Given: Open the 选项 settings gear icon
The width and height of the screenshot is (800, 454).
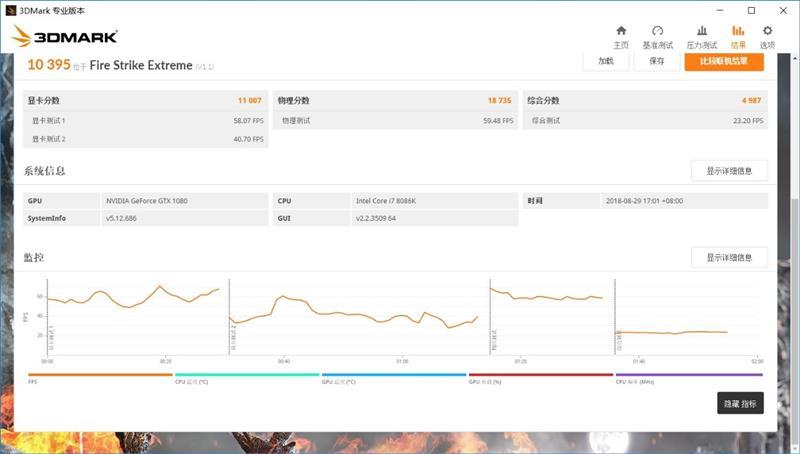Looking at the screenshot, I should click(x=767, y=36).
